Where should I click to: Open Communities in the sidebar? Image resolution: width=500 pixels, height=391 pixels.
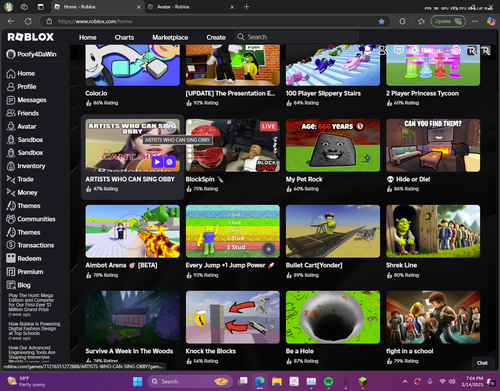coord(31,219)
